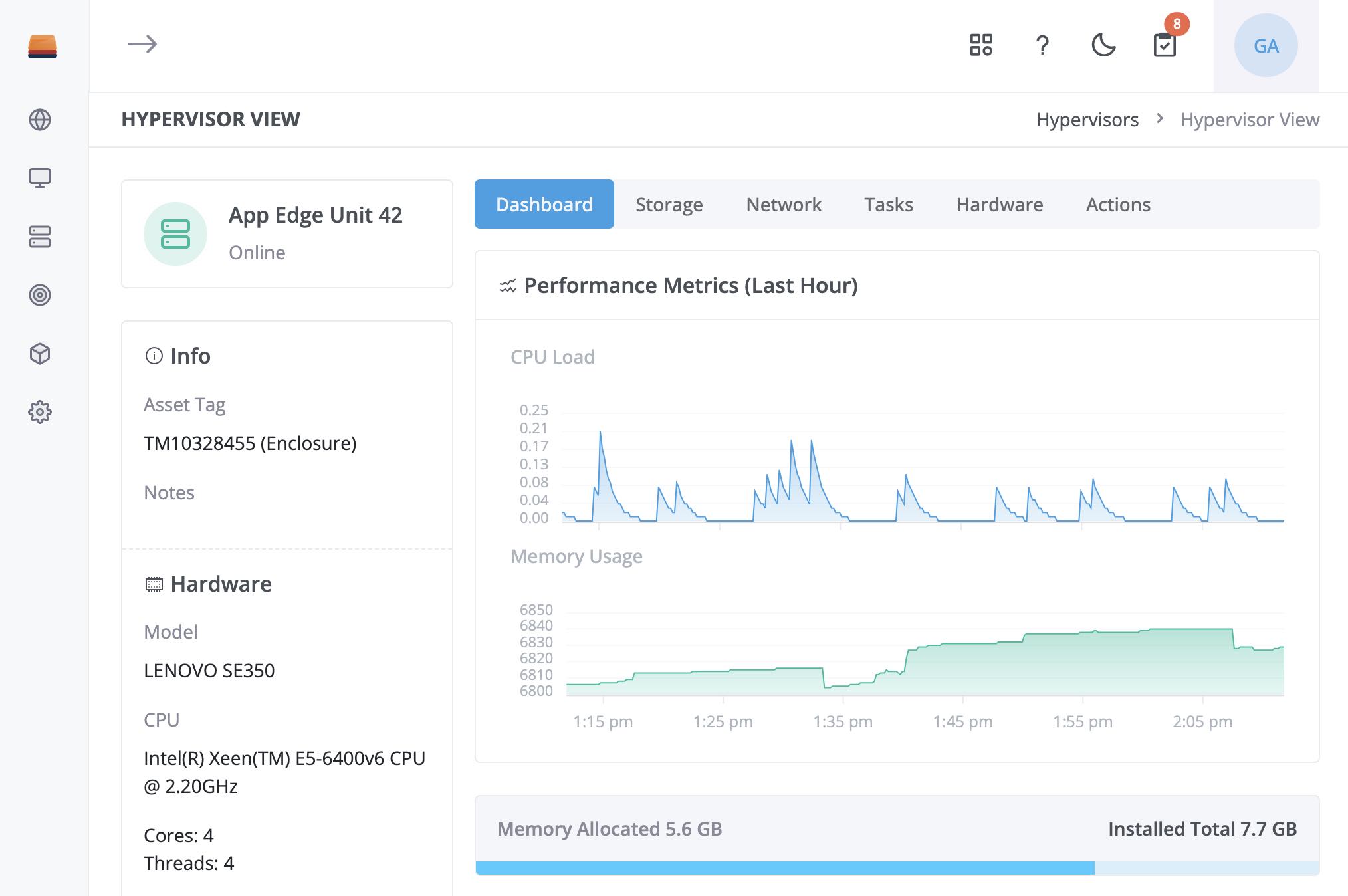Click the apps grid icon
The height and width of the screenshot is (896, 1348).
tap(981, 45)
